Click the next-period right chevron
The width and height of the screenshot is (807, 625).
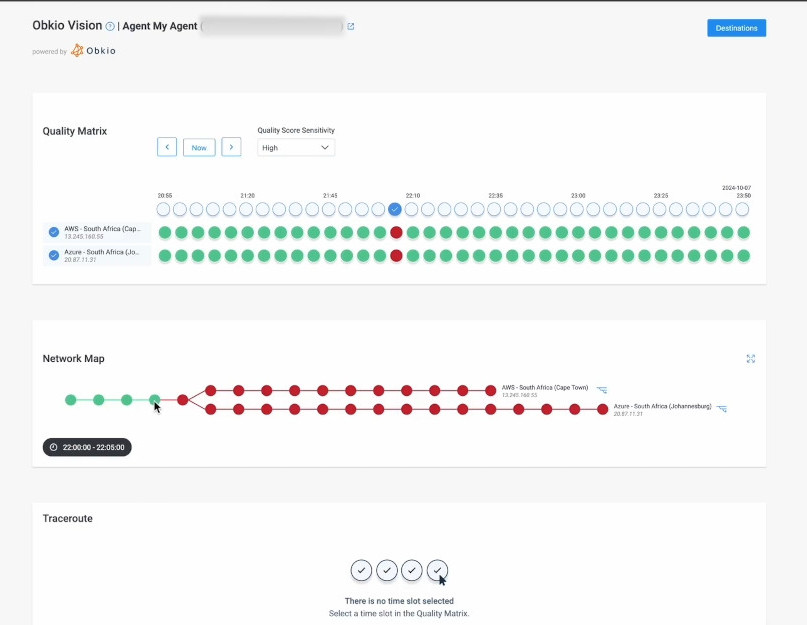[231, 146]
